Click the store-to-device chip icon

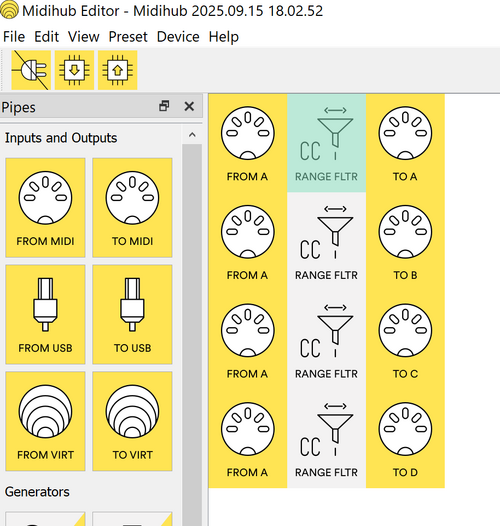(117, 70)
